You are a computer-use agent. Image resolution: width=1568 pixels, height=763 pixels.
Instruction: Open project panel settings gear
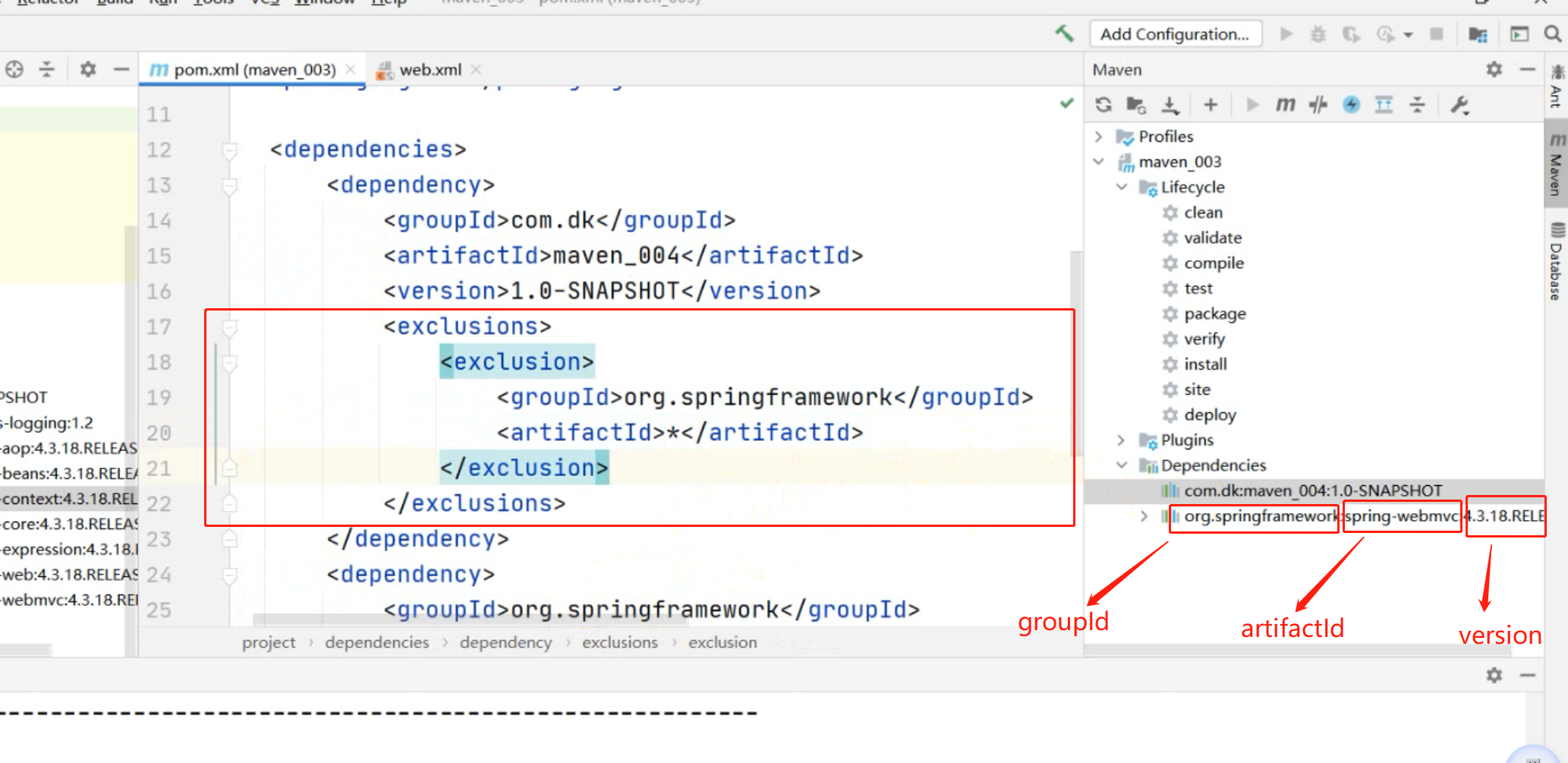88,69
